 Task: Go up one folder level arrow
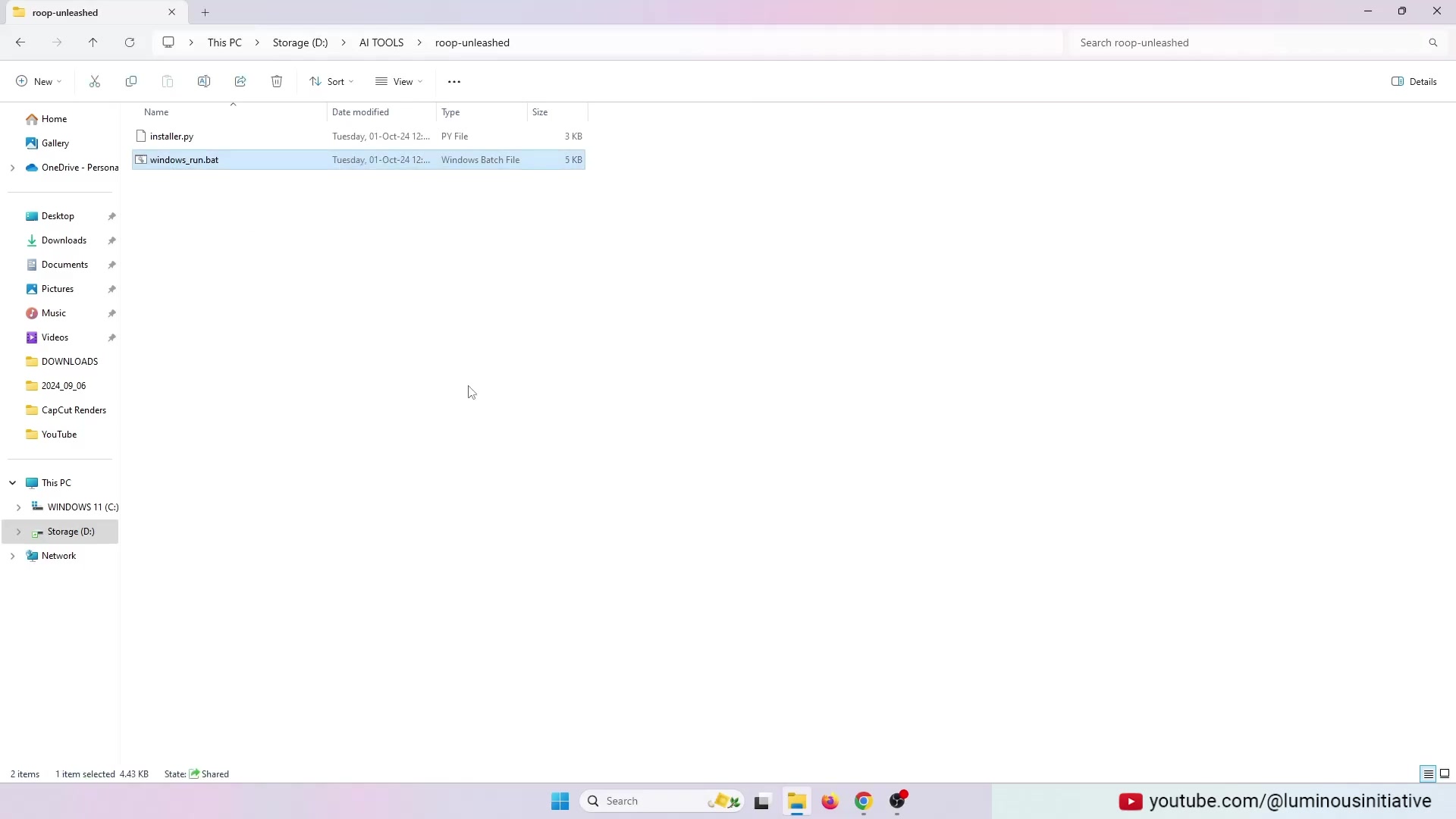(93, 42)
